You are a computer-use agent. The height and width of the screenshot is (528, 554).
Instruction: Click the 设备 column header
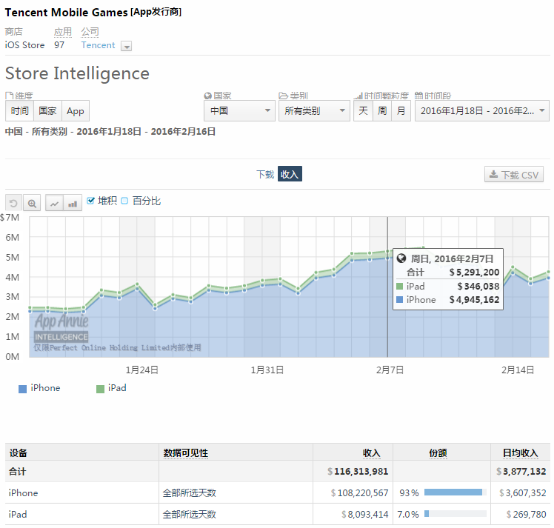(x=18, y=453)
